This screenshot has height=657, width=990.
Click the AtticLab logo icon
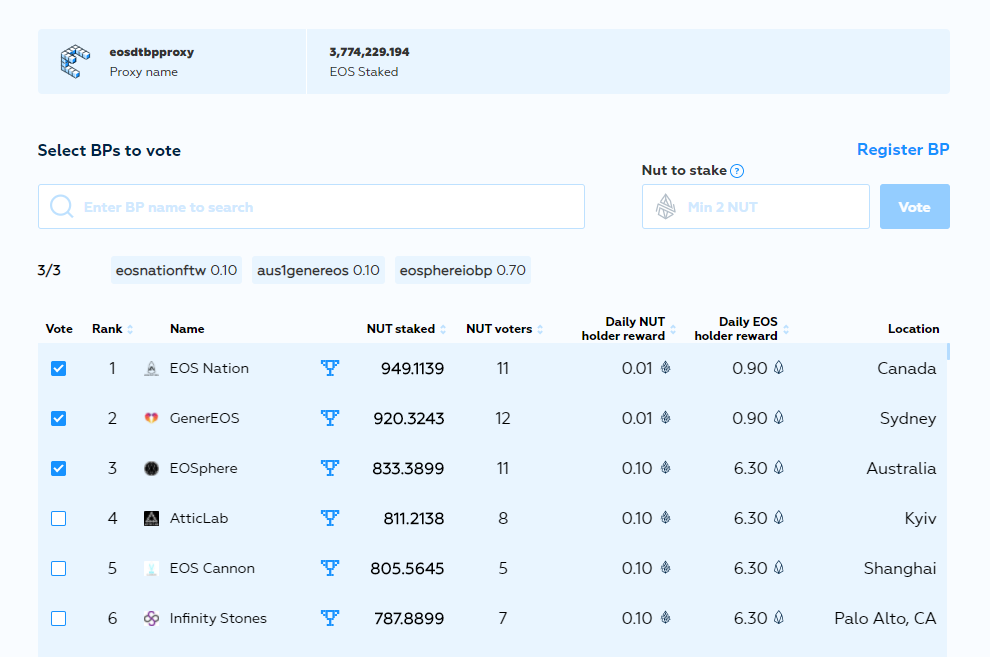coord(152,518)
